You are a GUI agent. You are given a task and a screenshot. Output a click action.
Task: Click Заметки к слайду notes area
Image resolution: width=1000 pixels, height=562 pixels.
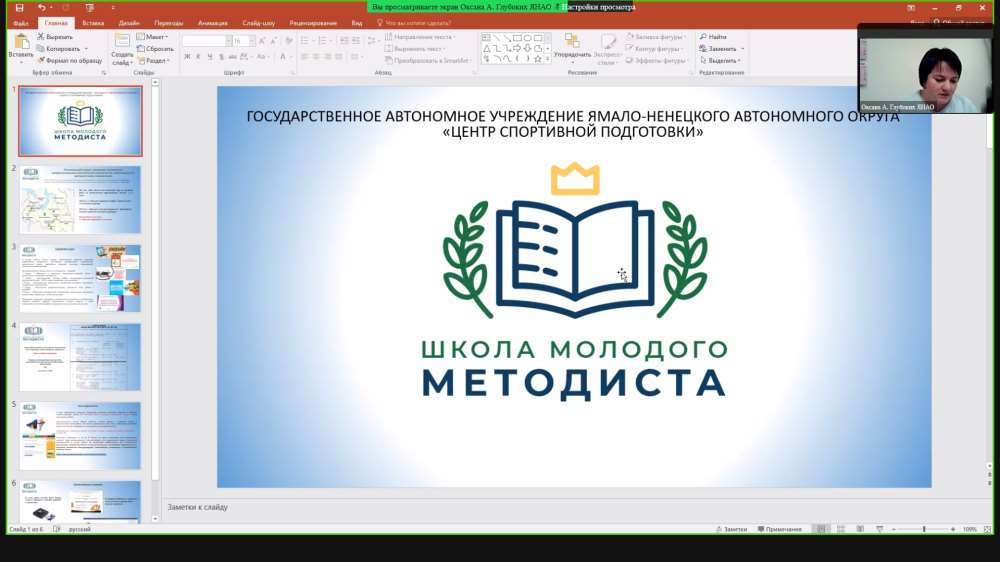574,507
